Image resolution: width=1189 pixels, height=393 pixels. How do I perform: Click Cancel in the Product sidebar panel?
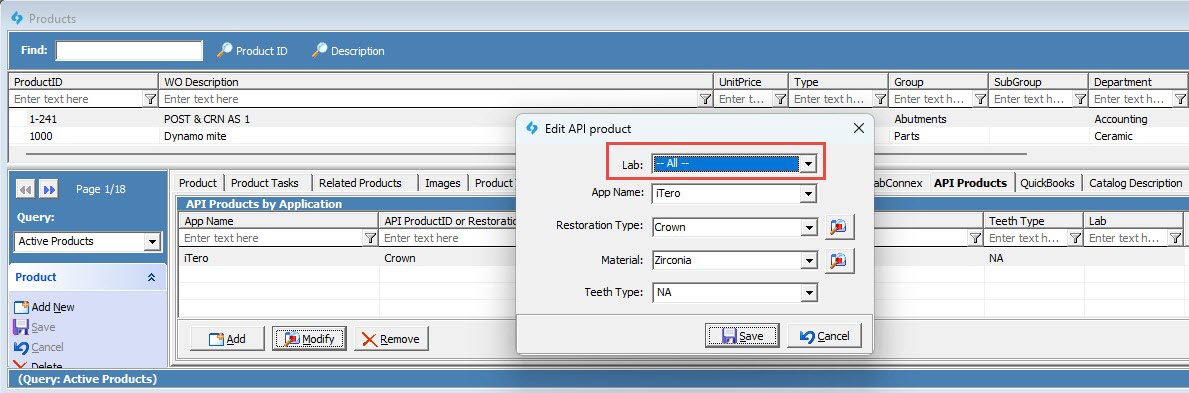tap(39, 347)
